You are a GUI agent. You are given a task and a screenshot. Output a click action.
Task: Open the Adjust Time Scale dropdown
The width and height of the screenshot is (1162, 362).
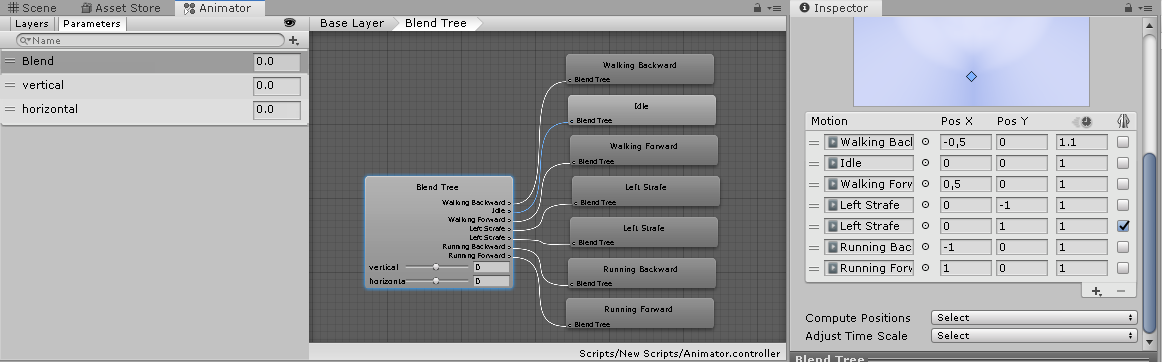coord(1034,335)
